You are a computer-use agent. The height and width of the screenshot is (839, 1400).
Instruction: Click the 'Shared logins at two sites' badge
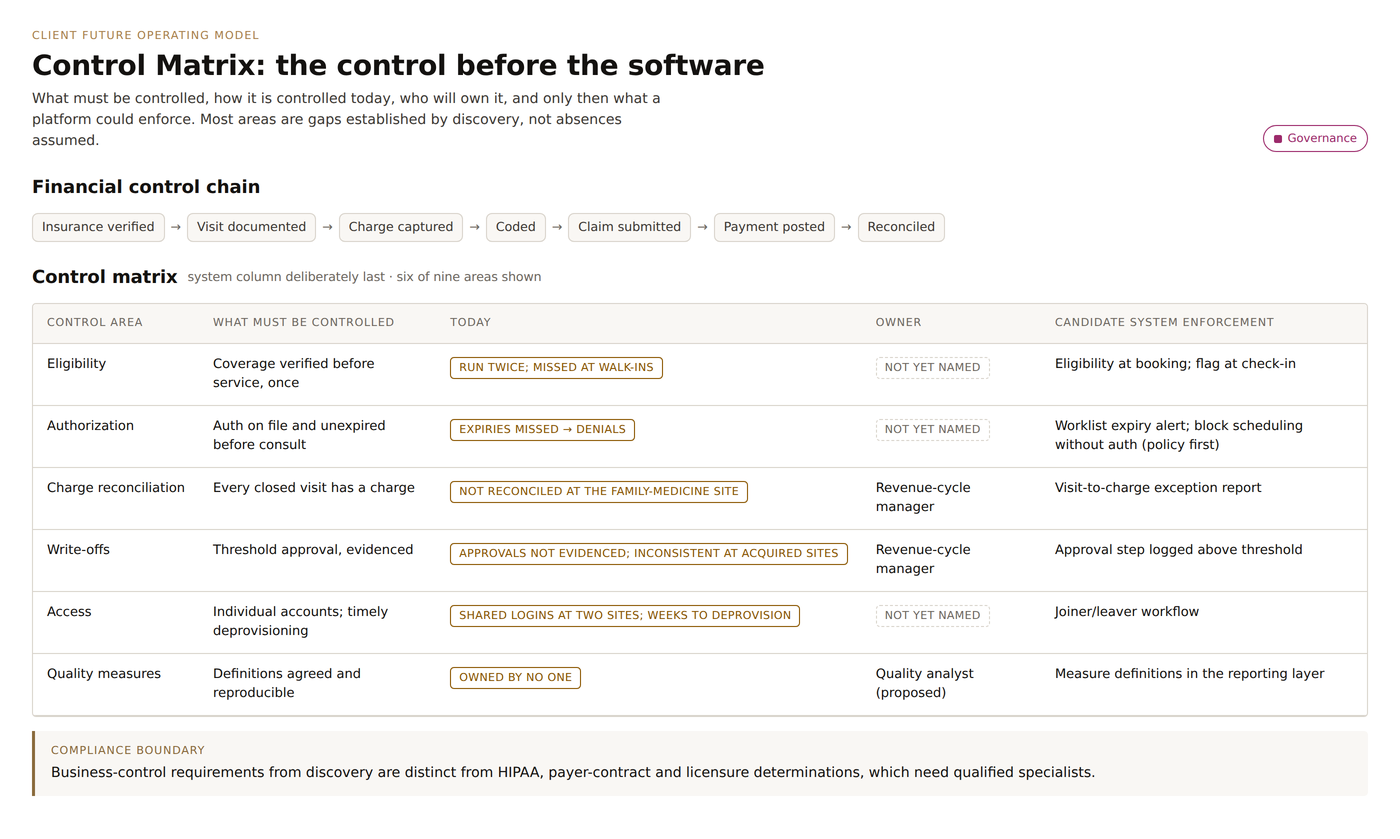pyautogui.click(x=625, y=616)
